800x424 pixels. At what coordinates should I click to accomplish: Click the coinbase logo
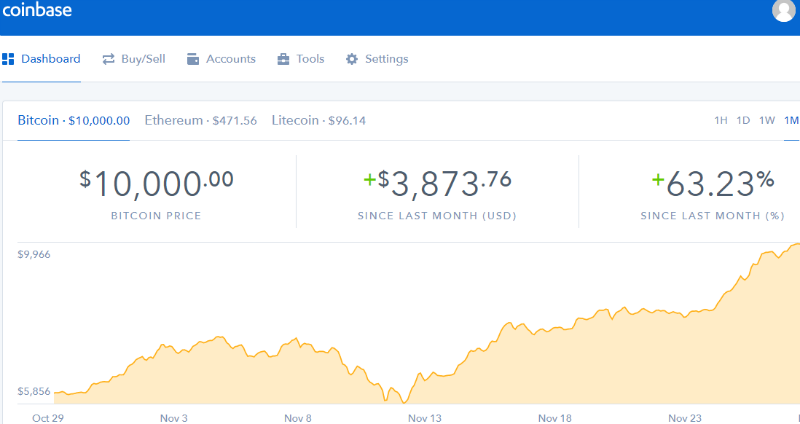click(37, 11)
